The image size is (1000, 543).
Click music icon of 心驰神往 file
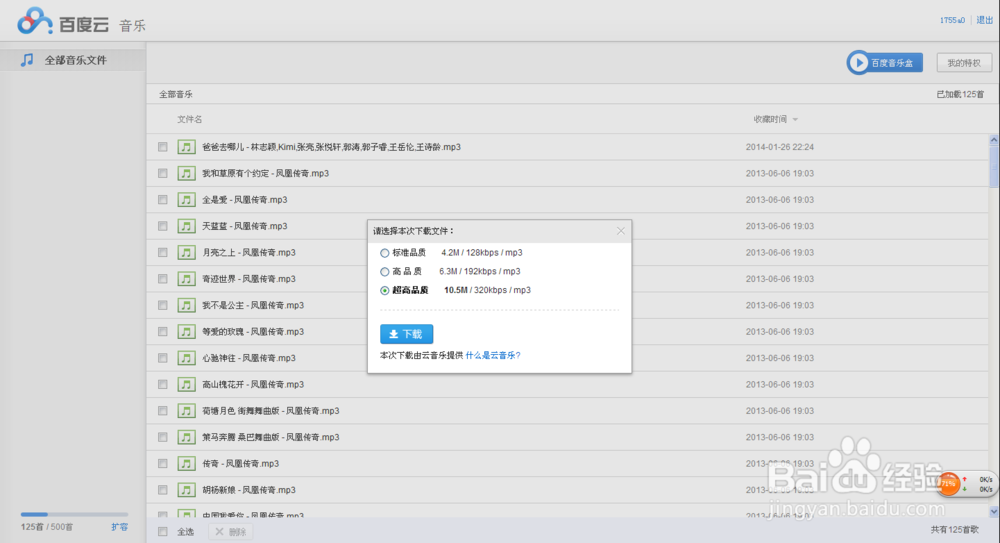pos(186,358)
